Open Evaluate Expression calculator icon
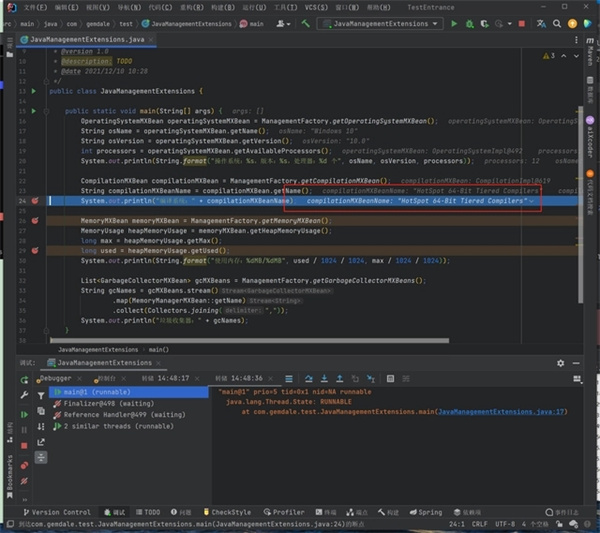The image size is (600, 533). (390, 378)
